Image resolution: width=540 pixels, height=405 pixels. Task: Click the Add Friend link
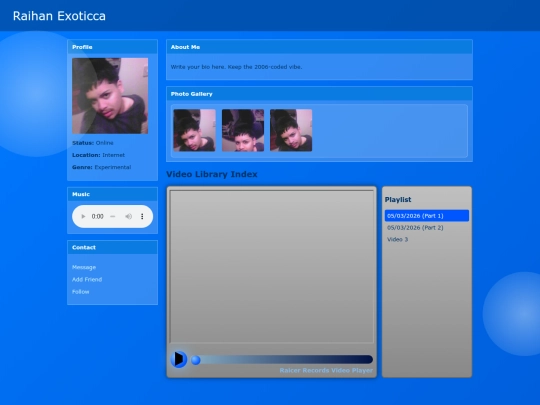coord(87,279)
